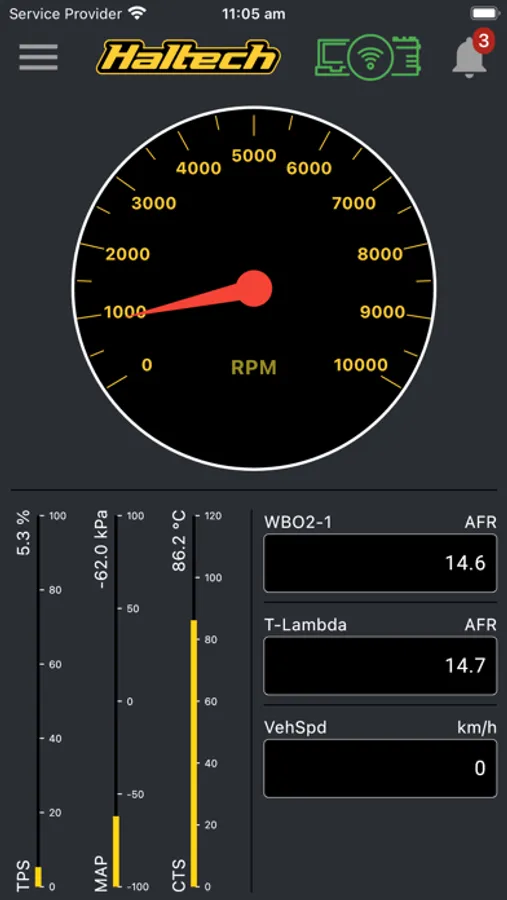The height and width of the screenshot is (900, 507).
Task: Tap the T-Lambda label
Action: [305, 624]
